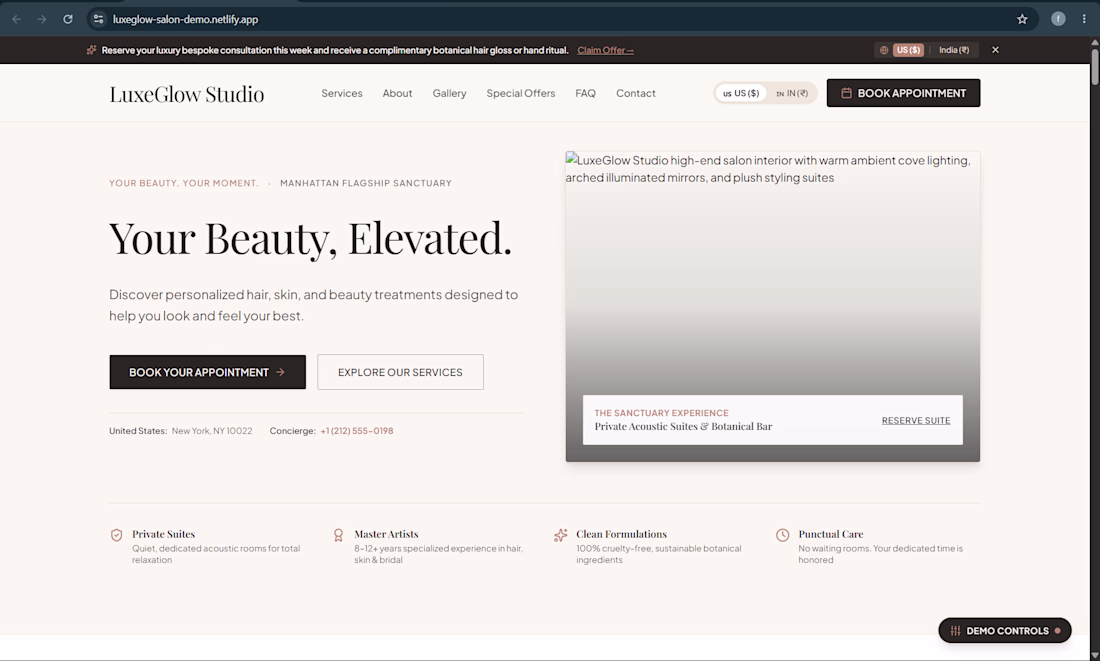Open the browser profile avatar
Screen dimensions: 1100x661
(1058, 19)
